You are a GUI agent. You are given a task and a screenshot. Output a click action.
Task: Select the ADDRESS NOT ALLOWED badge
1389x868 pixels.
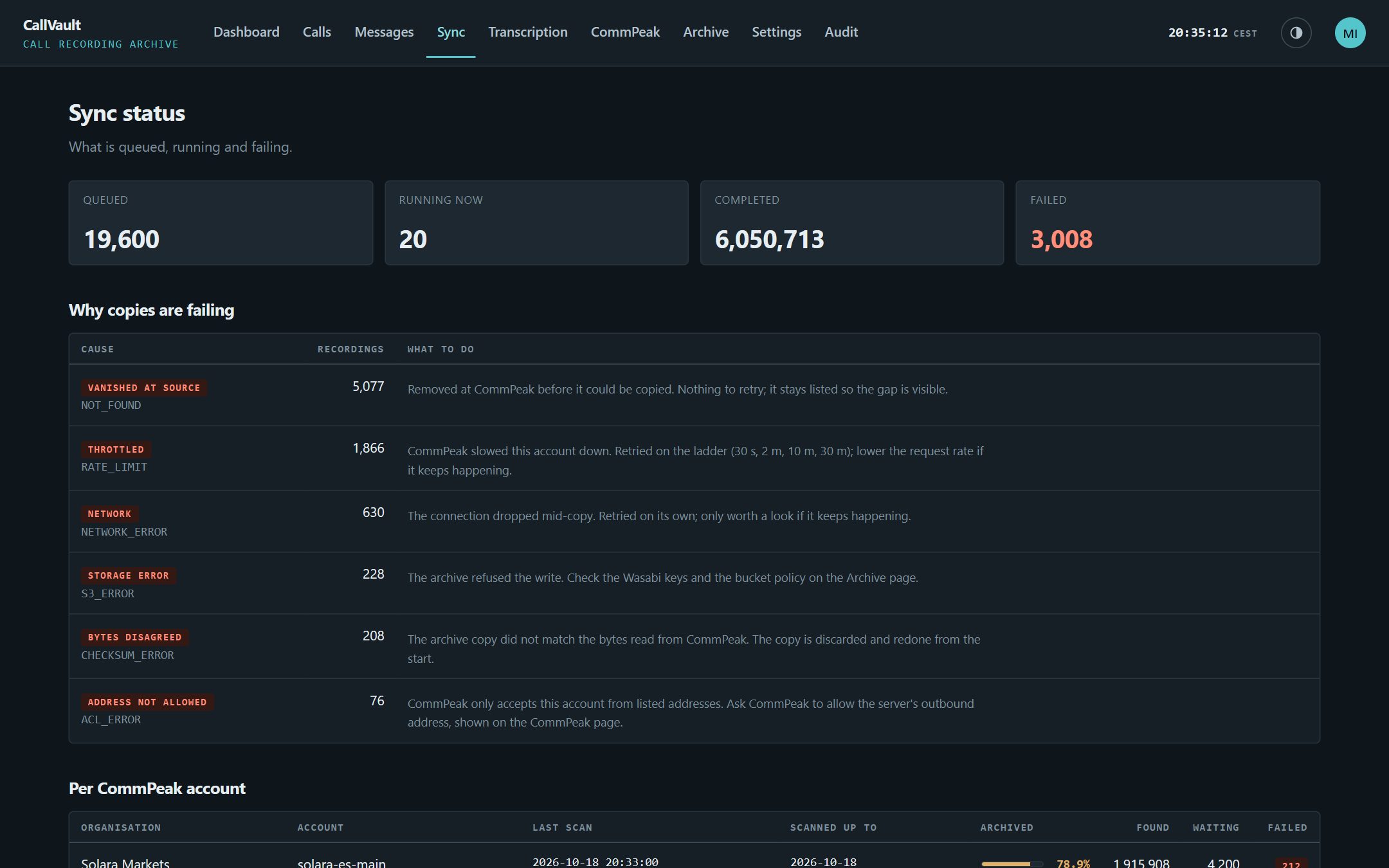click(147, 702)
